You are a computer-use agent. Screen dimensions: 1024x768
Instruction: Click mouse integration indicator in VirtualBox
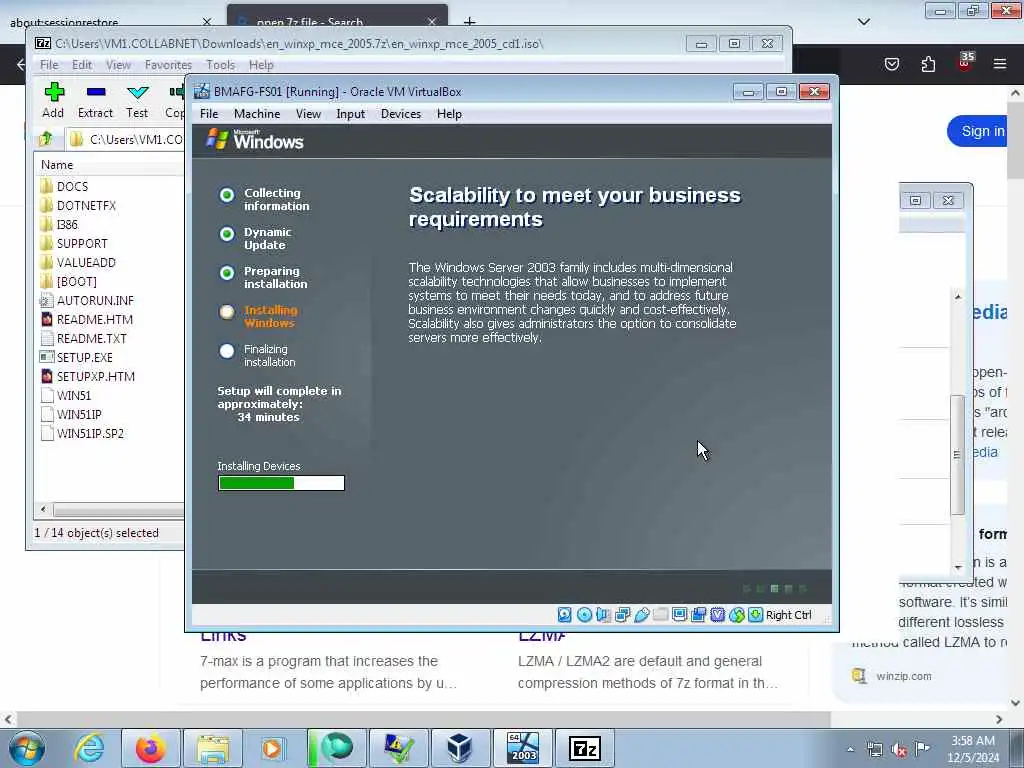point(737,615)
